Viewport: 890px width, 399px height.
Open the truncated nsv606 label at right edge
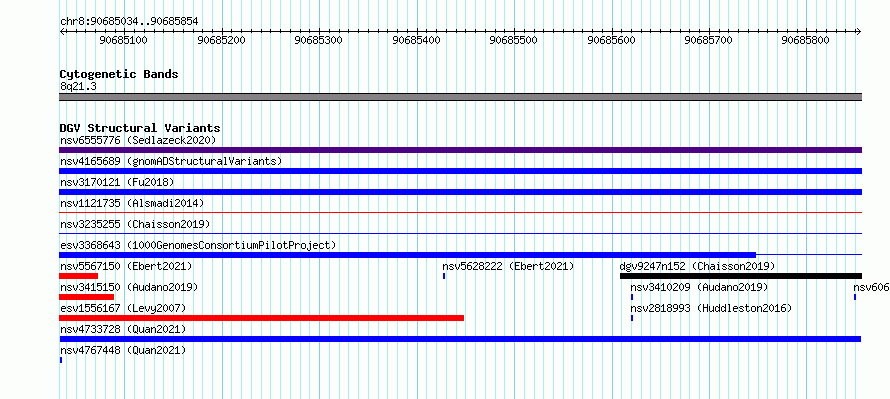point(871,287)
